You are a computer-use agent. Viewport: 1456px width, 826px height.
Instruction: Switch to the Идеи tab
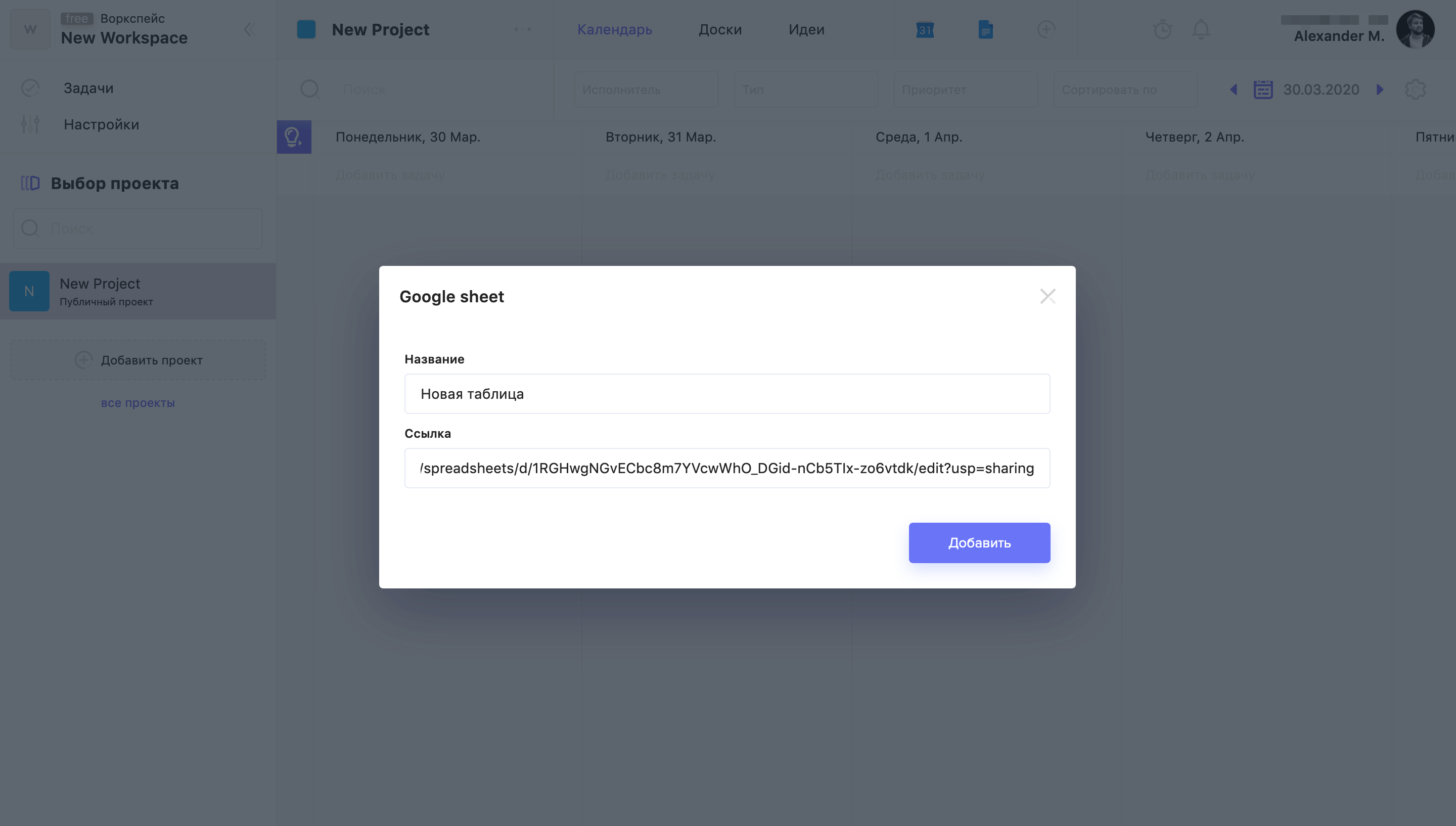806,29
